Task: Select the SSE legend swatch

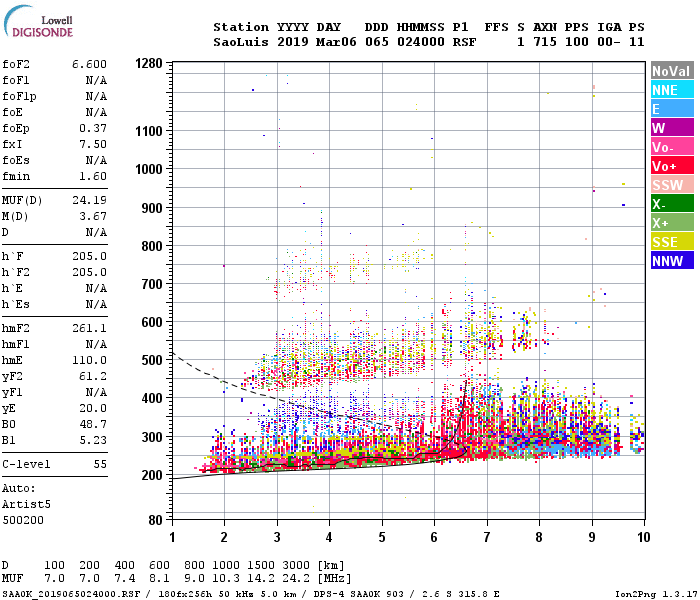Action: [x=672, y=242]
